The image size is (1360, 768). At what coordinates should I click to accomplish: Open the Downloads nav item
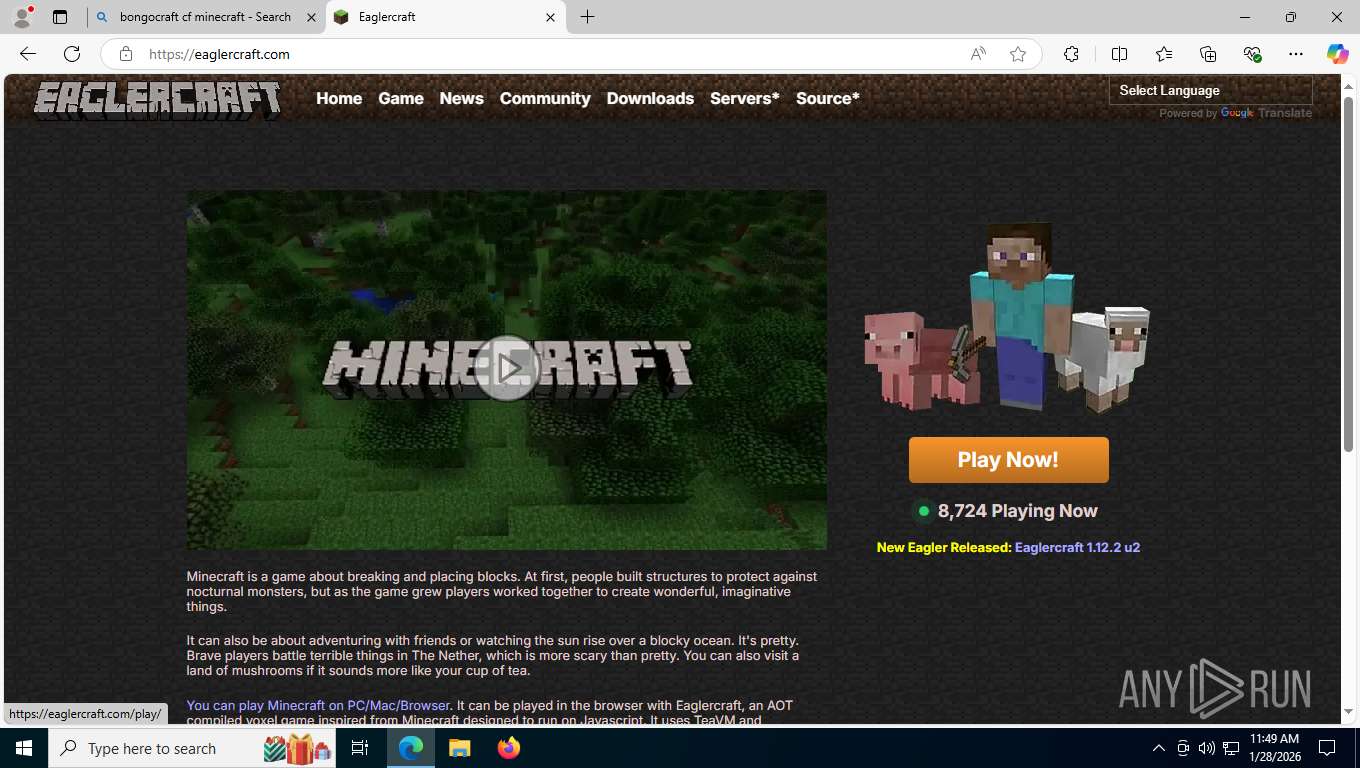tap(650, 98)
